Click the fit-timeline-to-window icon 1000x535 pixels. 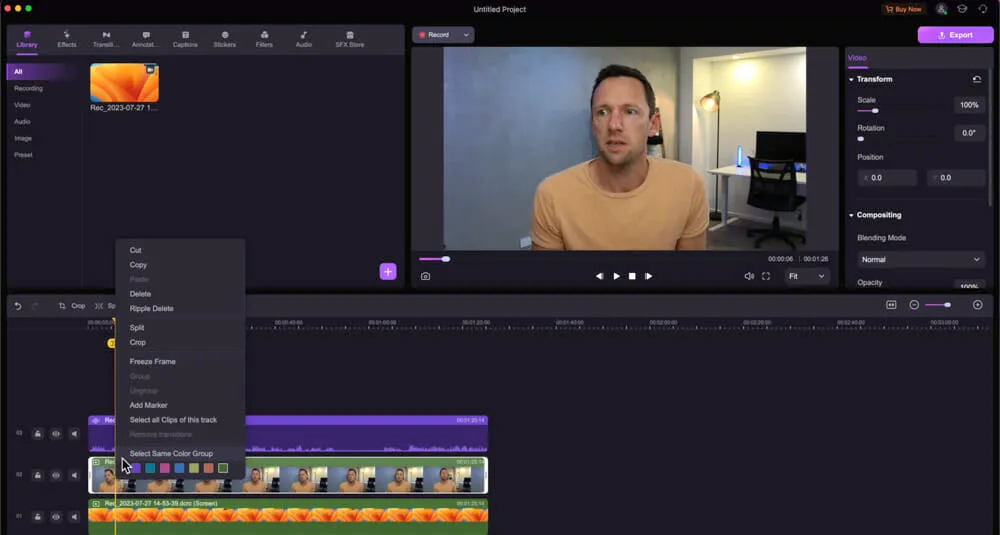[891, 305]
